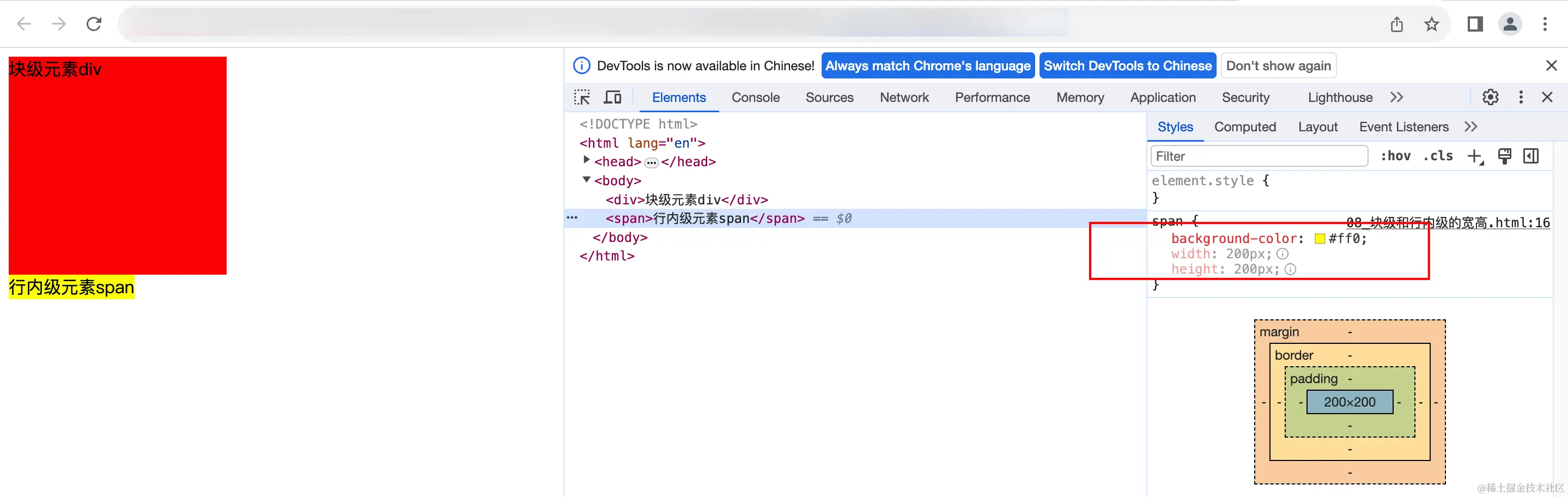Collapse the body element node

(x=586, y=180)
